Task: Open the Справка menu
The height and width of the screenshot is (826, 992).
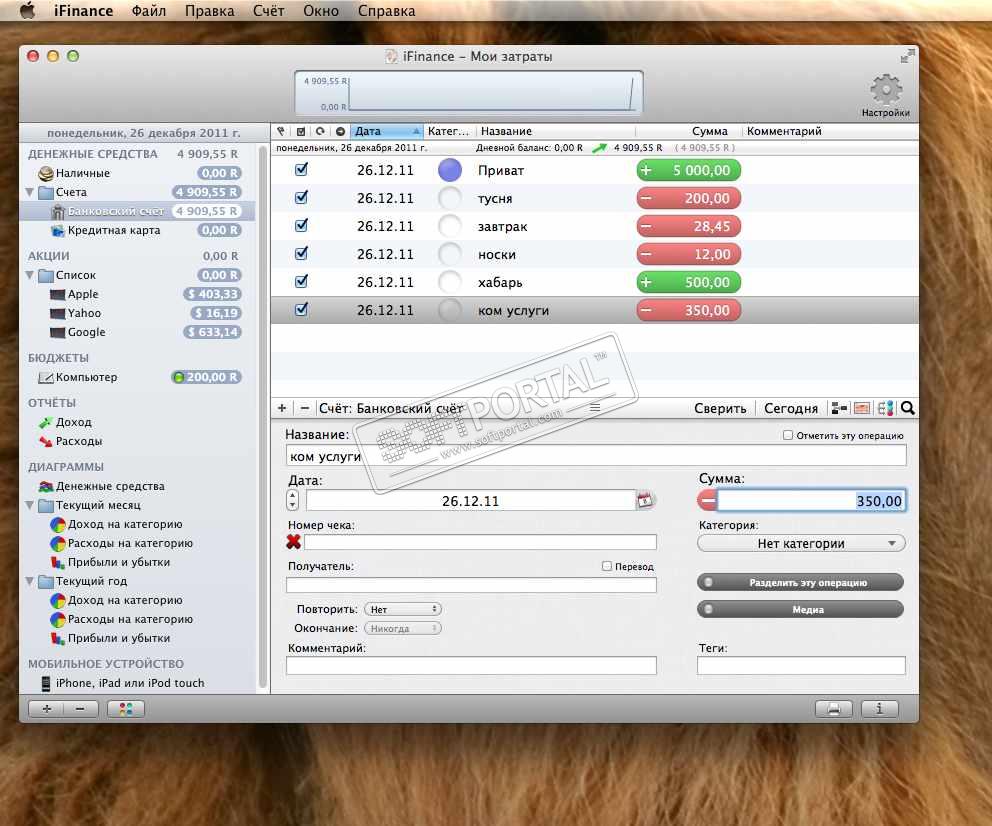Action: (387, 11)
